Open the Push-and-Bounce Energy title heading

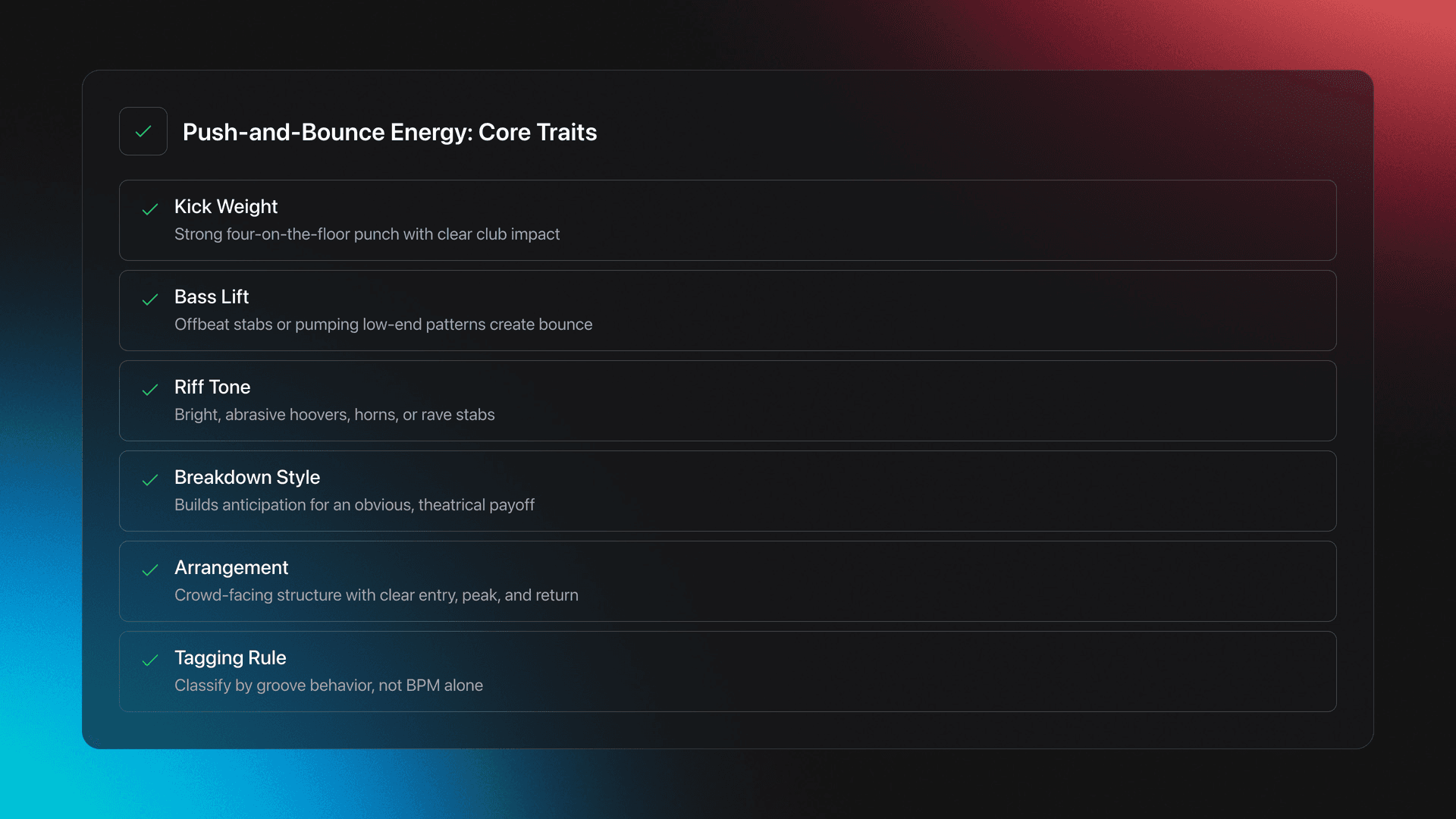point(389,132)
